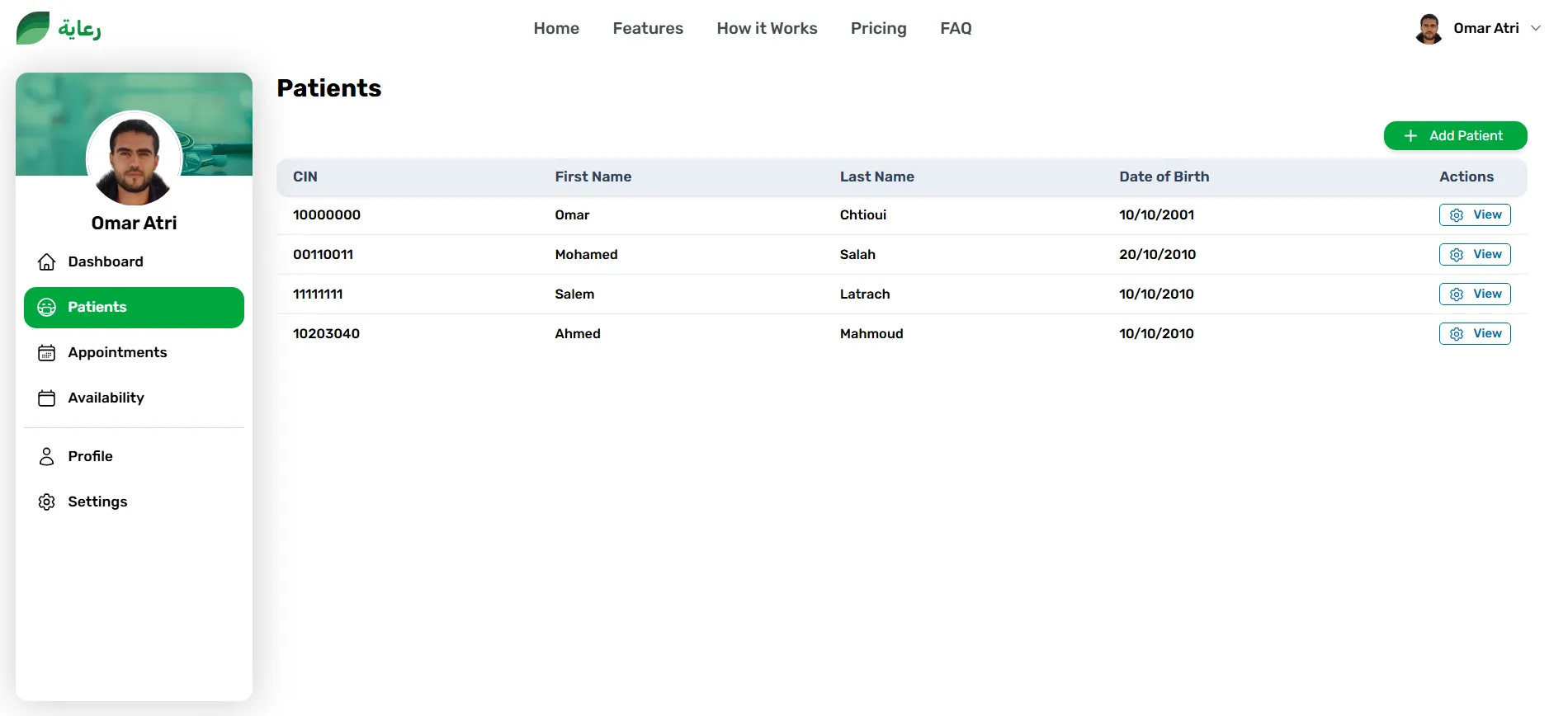
Task: Go to the Pricing page
Action: [878, 28]
